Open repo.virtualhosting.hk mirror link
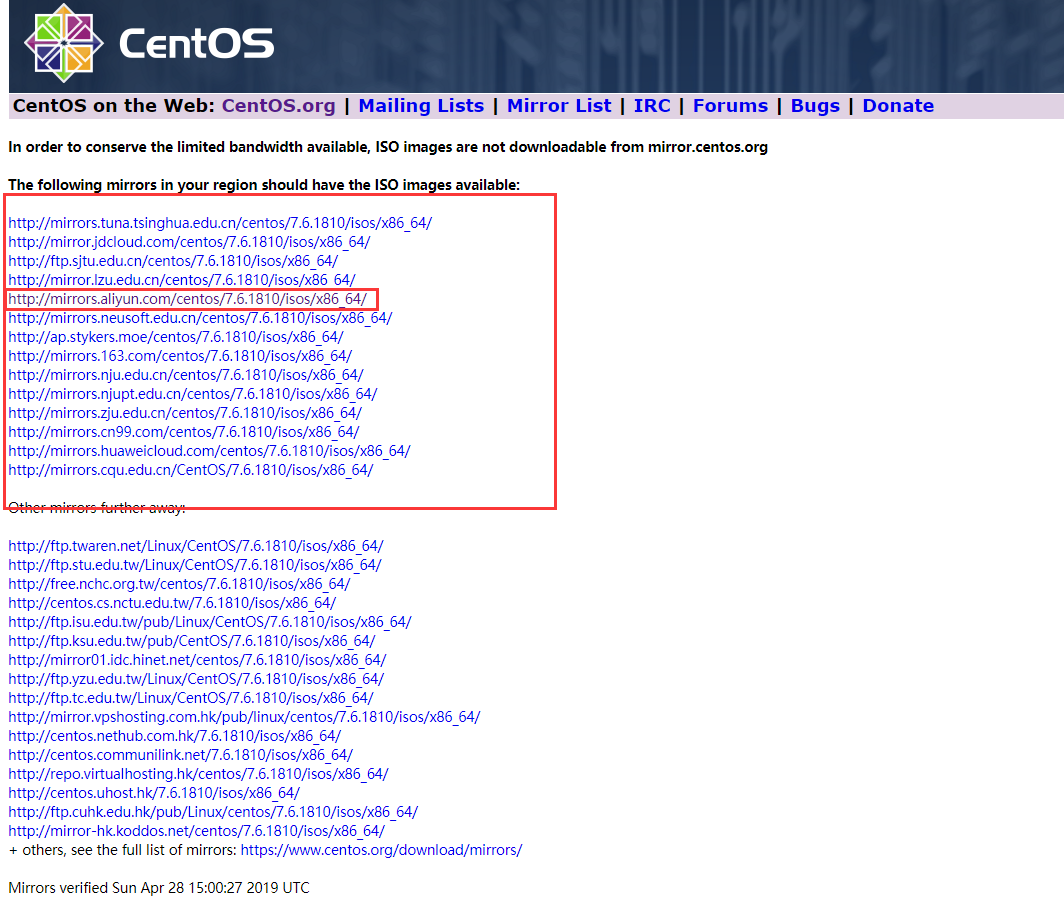 click(198, 774)
